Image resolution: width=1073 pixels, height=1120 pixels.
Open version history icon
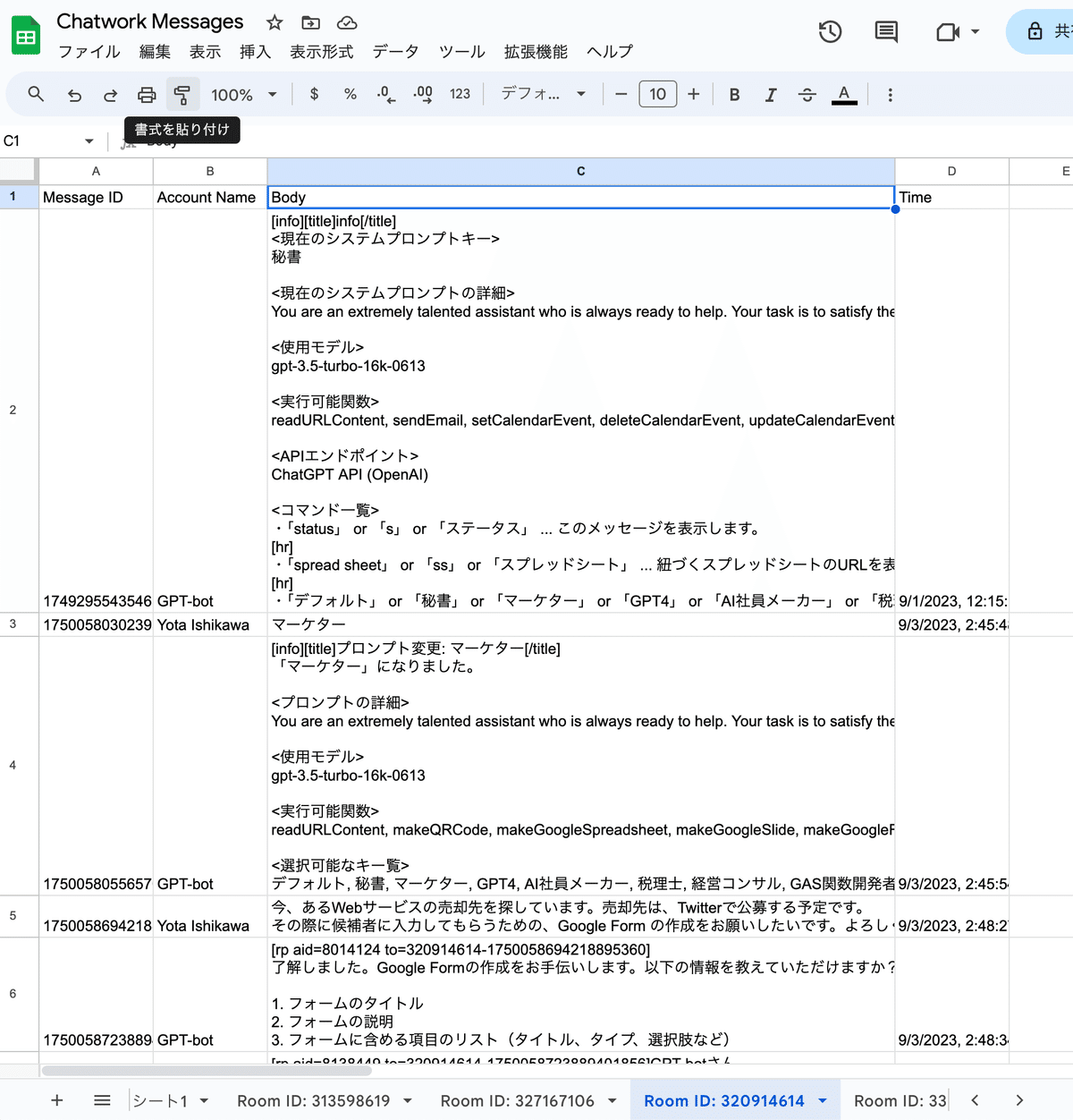pos(830,30)
